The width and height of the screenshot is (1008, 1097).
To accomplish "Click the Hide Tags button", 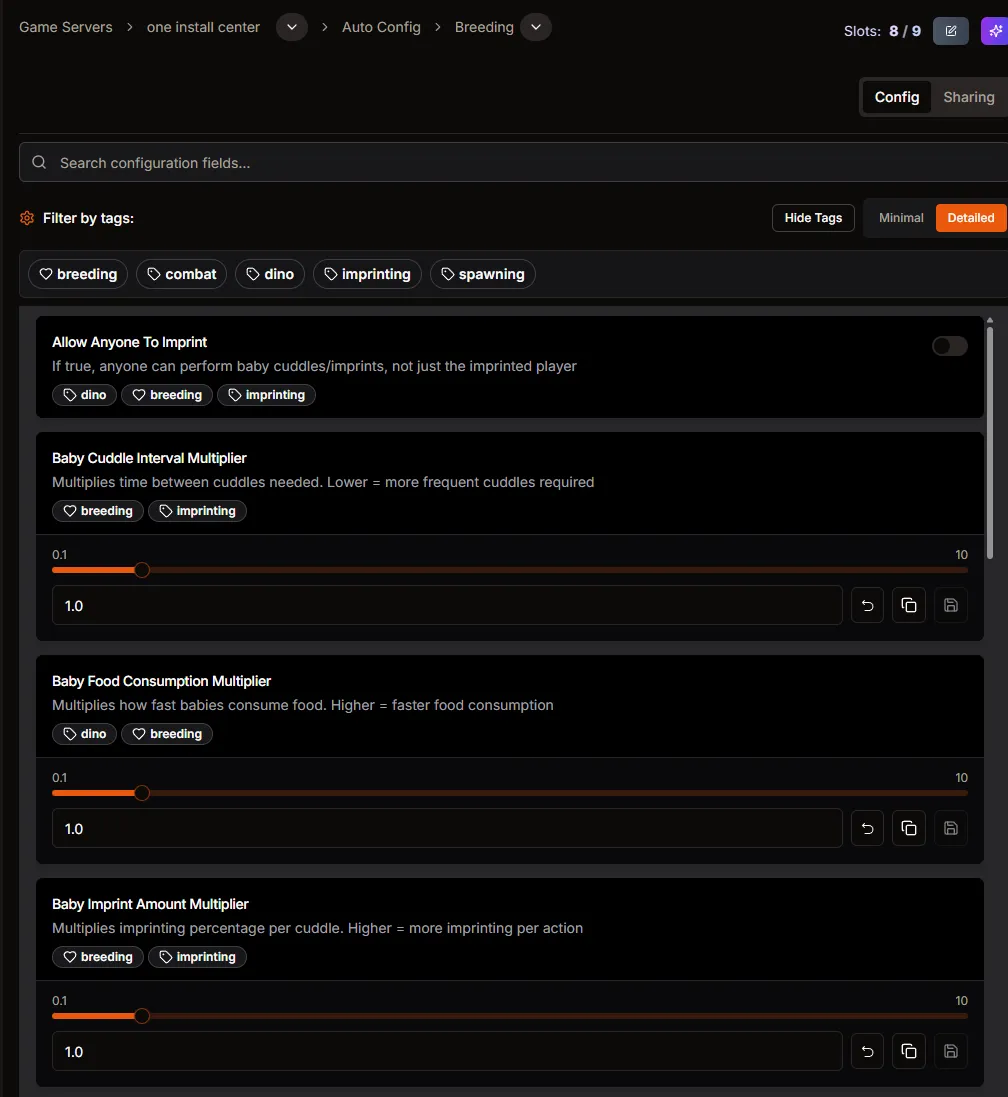I will pos(813,217).
